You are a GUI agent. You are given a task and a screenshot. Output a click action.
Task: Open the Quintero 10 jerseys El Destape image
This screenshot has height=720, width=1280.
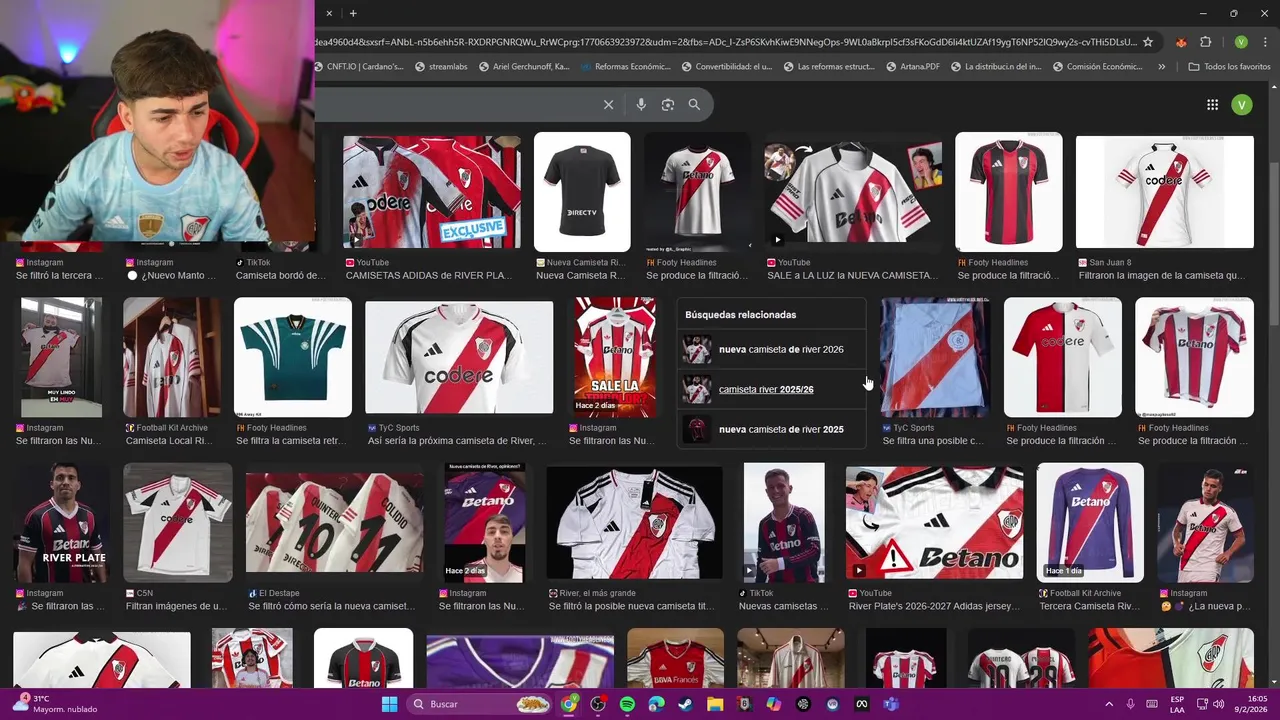pyautogui.click(x=334, y=522)
